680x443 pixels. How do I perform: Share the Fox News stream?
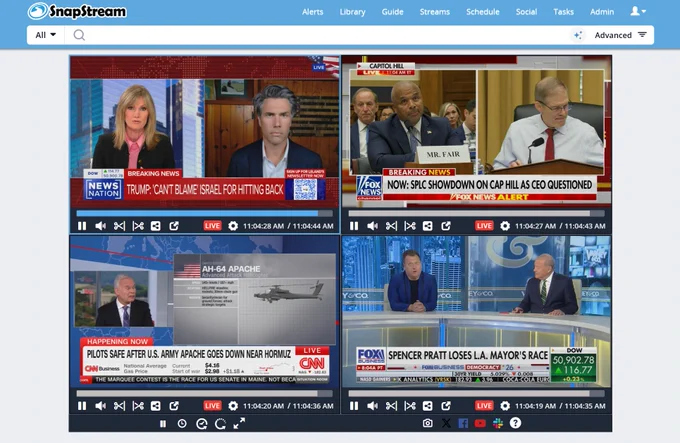pyautogui.click(x=428, y=226)
